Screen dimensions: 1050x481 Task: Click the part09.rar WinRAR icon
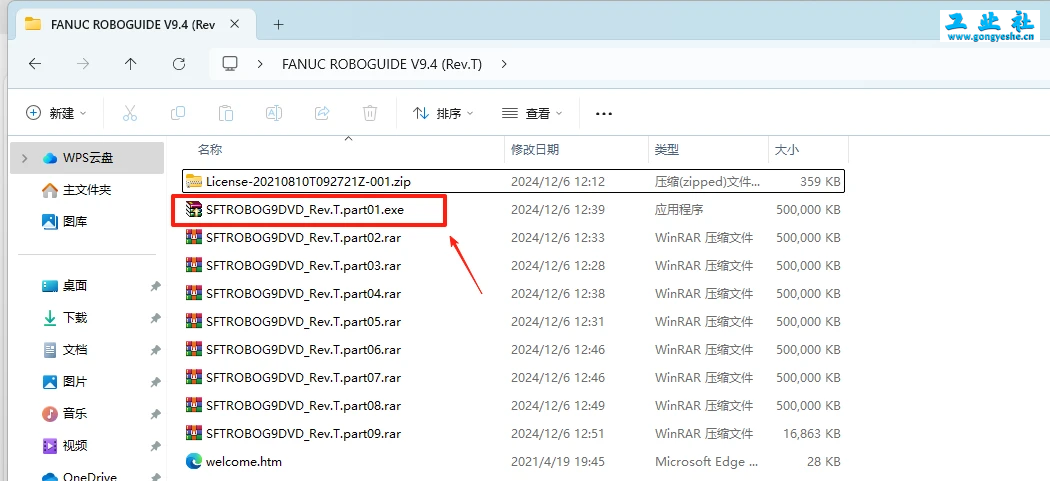194,433
